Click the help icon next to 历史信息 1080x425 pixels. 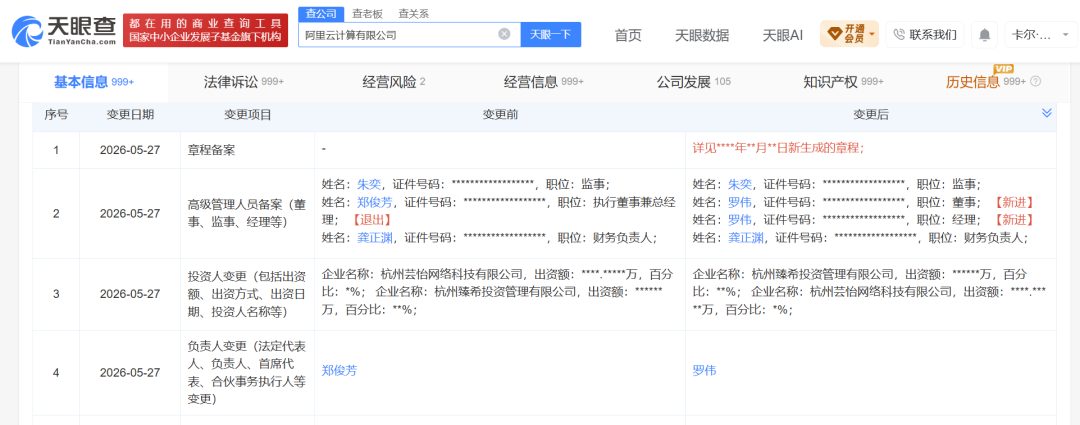(x=1035, y=81)
